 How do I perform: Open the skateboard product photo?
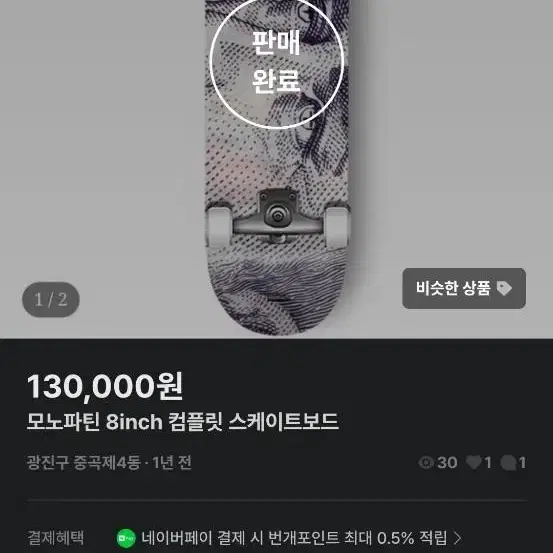tap(276, 169)
